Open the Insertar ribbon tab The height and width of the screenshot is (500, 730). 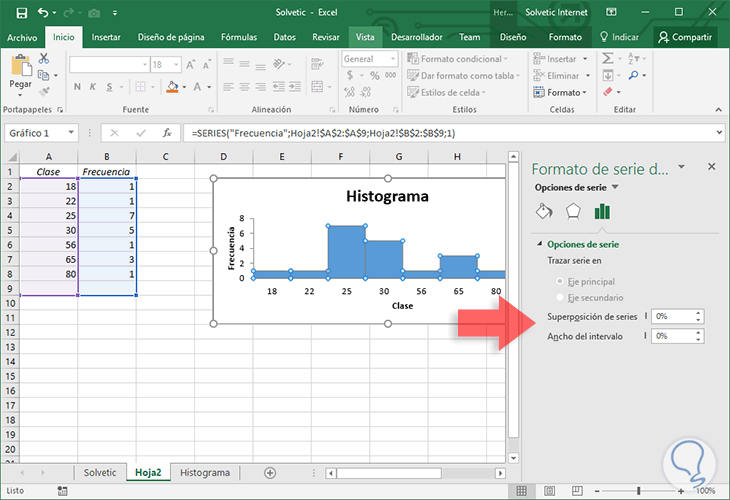point(106,37)
